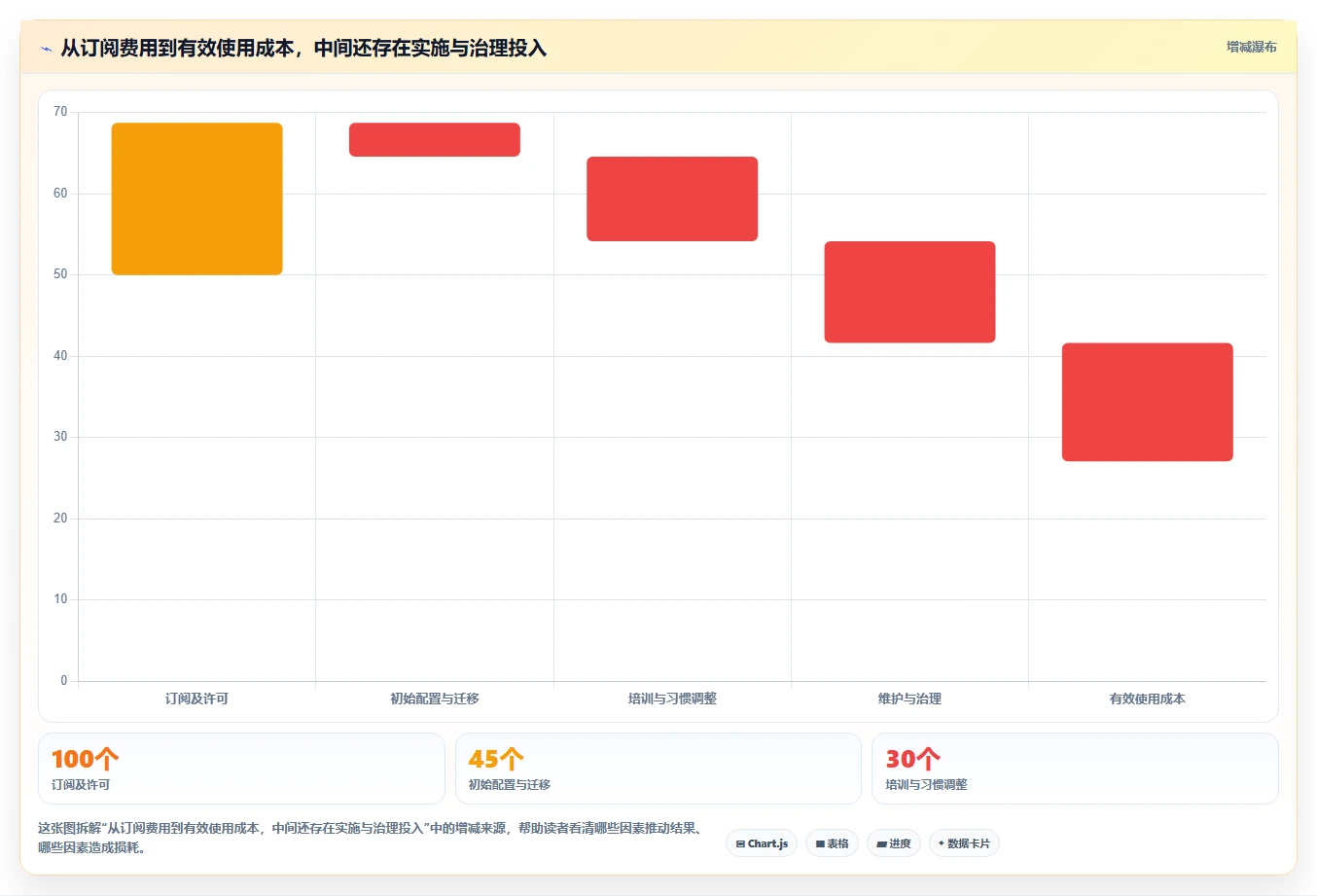Viewport: 1317px width, 896px height.
Task: Click the y-axis value 30
Action: tap(60, 437)
